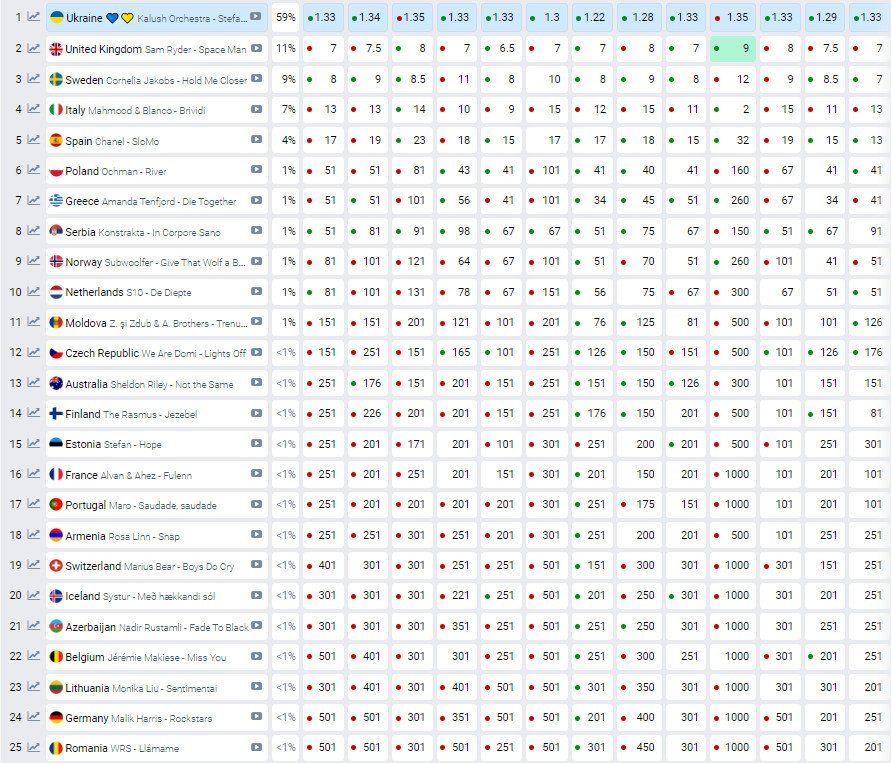Go to the Sweden entry link

[84, 80]
